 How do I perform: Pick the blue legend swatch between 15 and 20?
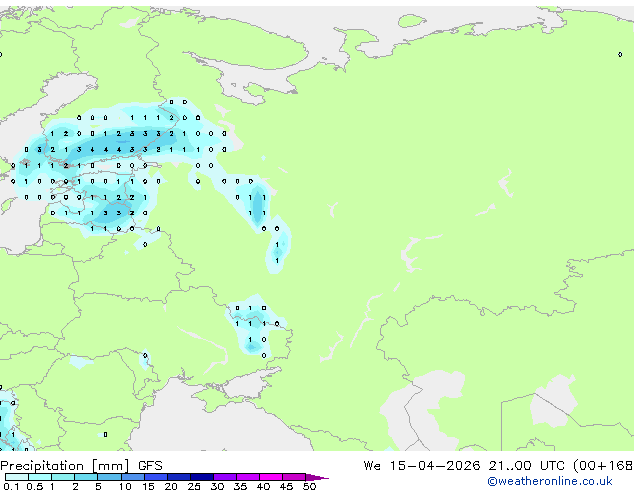156,477
